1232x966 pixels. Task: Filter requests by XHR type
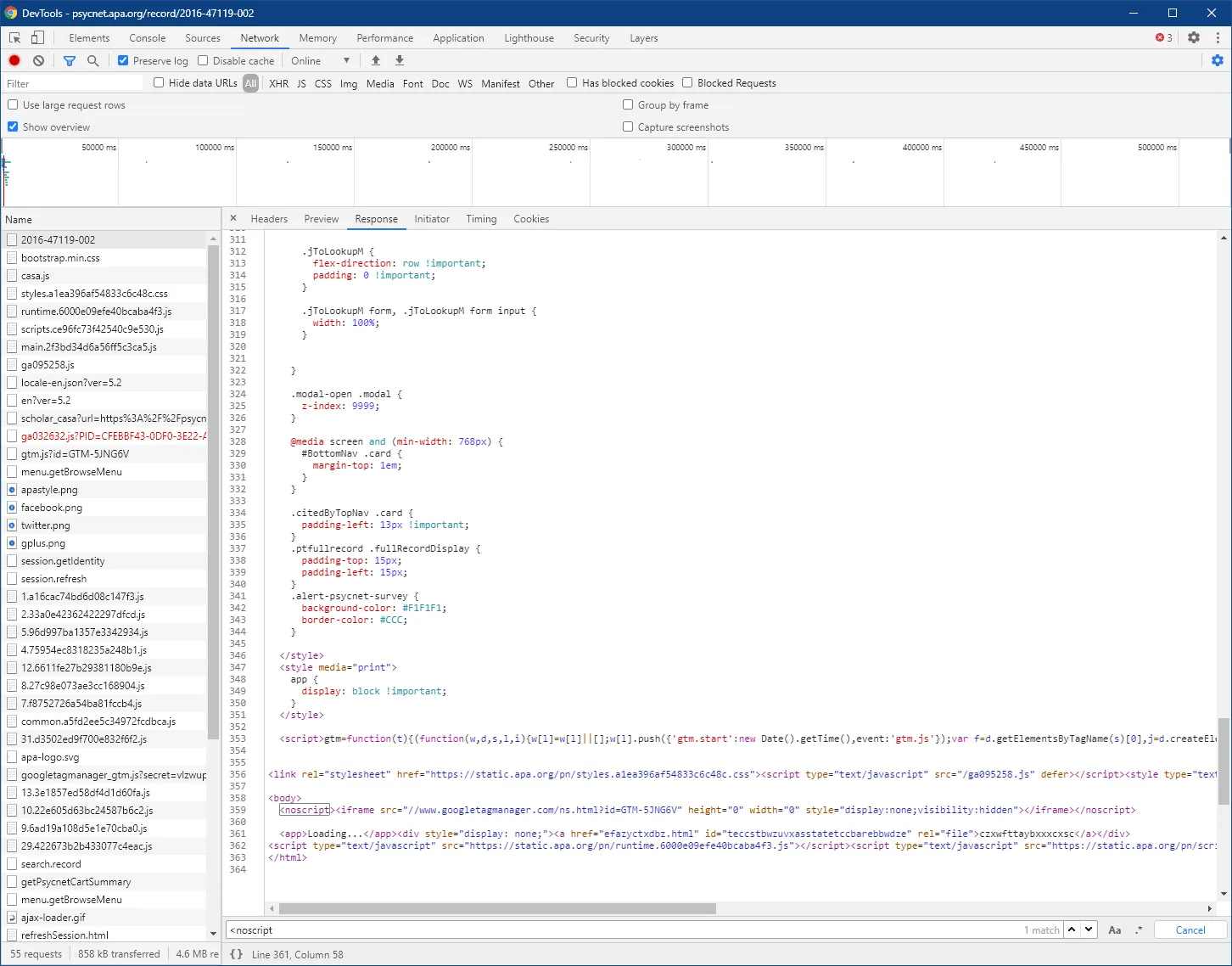278,84
